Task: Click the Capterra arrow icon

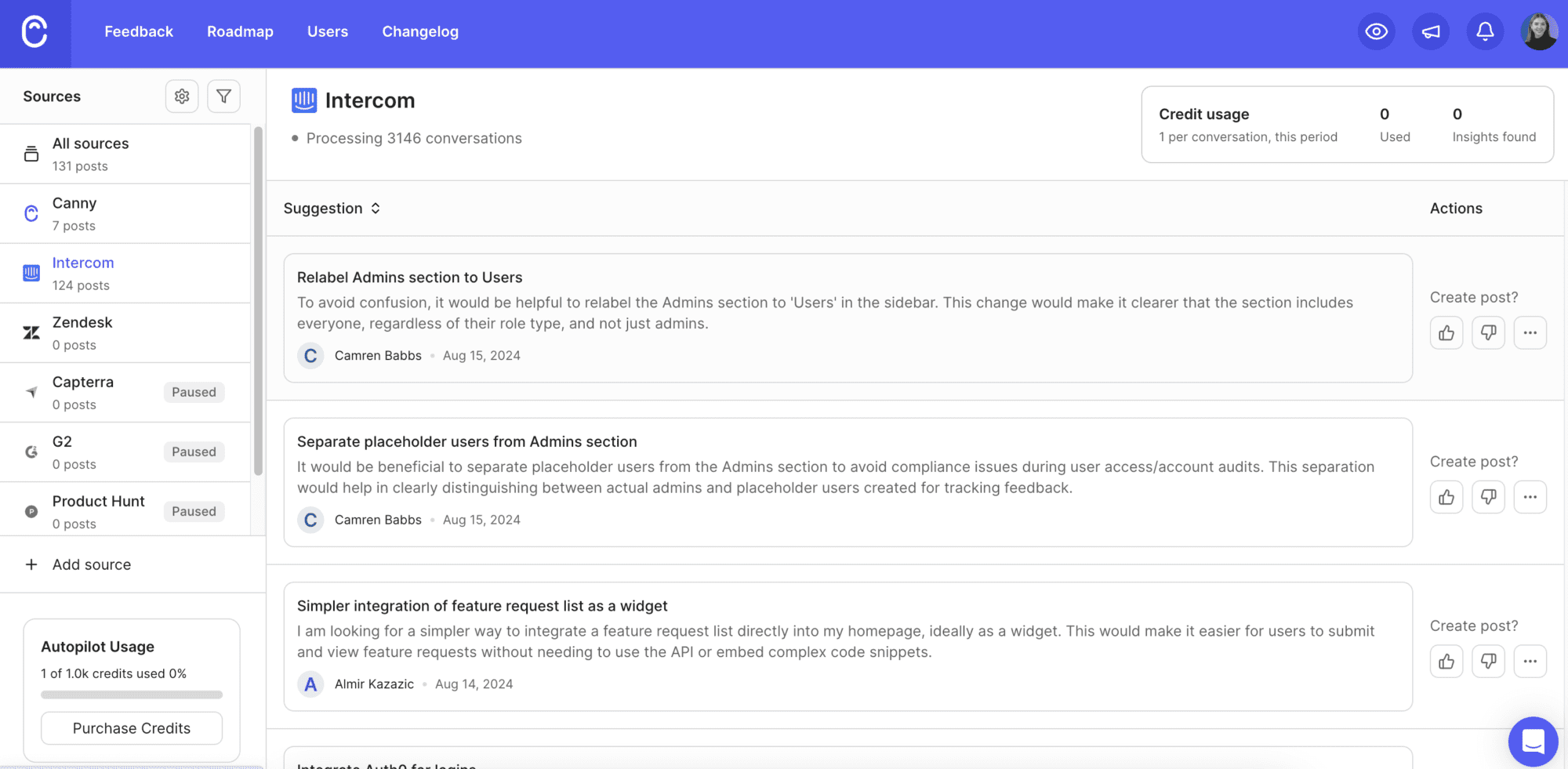Action: tap(31, 392)
